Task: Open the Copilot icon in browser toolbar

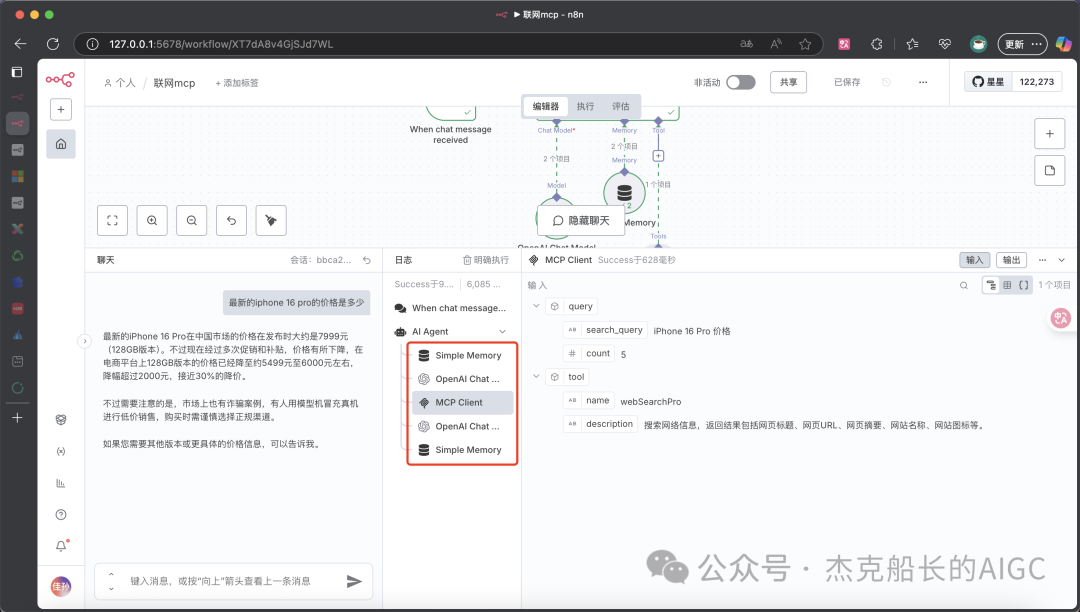Action: [x=1063, y=44]
